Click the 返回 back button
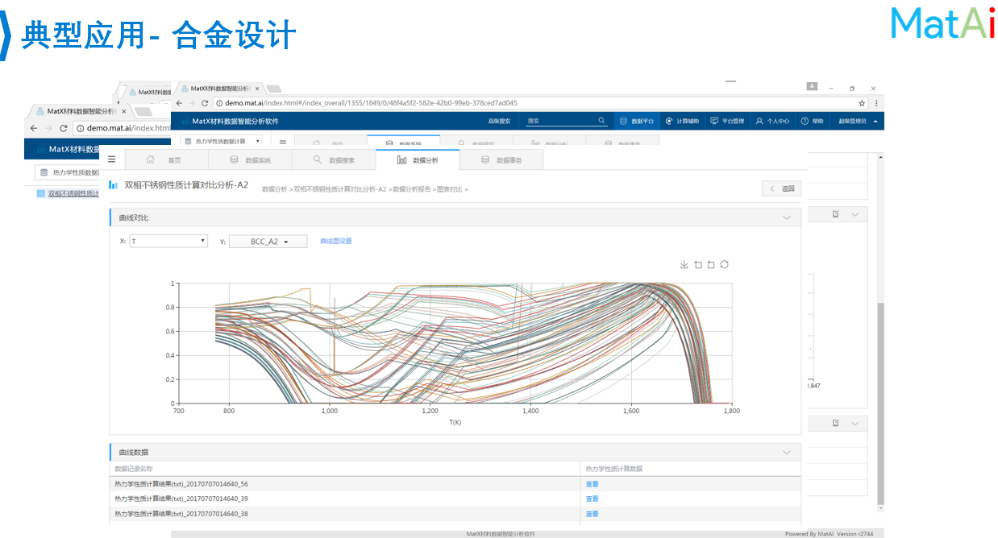Viewport: 998px width, 538px height. [781, 188]
